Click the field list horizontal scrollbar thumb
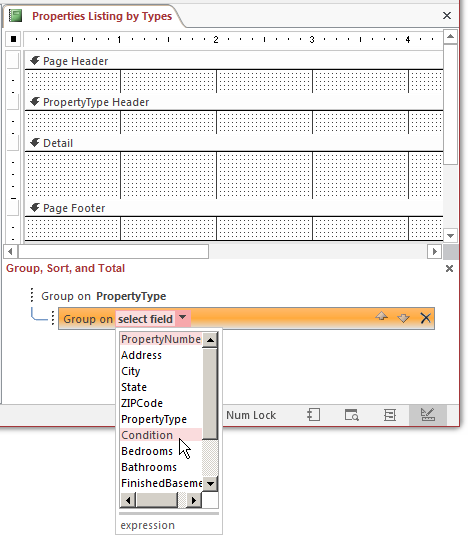The width and height of the screenshot is (470, 543). coord(157,500)
